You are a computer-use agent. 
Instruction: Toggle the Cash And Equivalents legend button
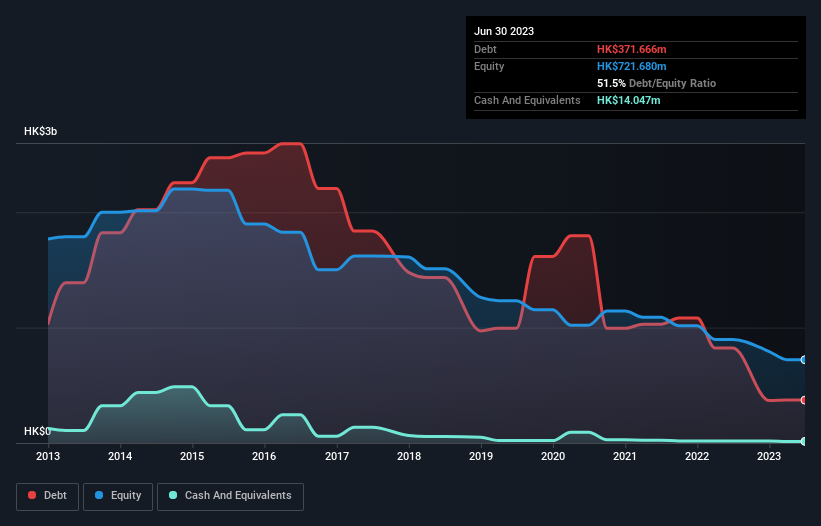pos(230,496)
